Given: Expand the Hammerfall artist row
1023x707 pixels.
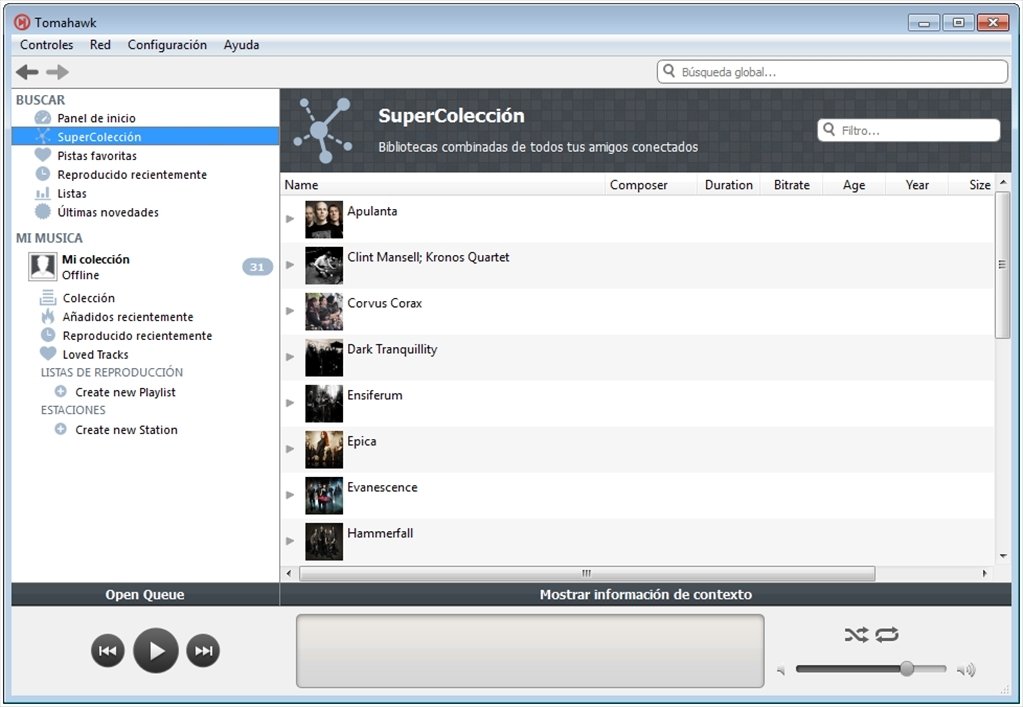Looking at the screenshot, I should click(290, 541).
